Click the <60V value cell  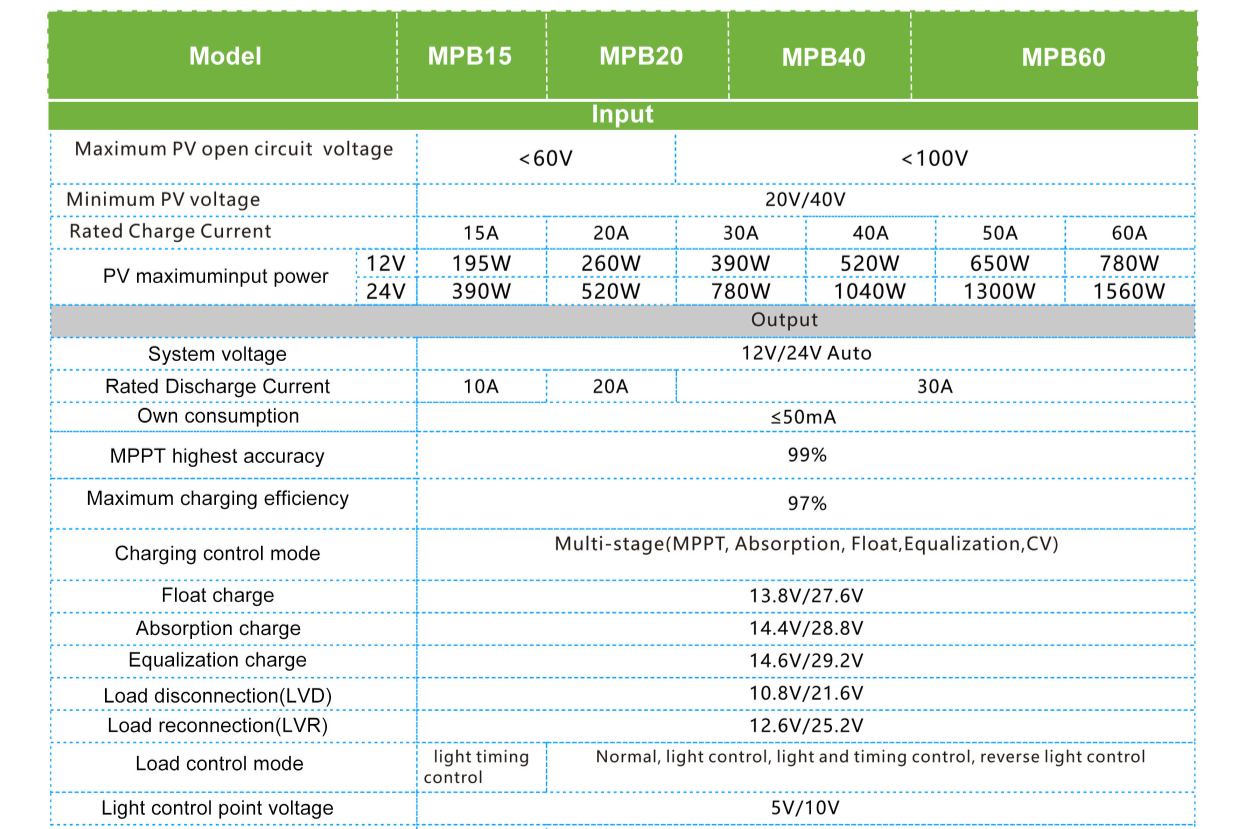tap(546, 159)
